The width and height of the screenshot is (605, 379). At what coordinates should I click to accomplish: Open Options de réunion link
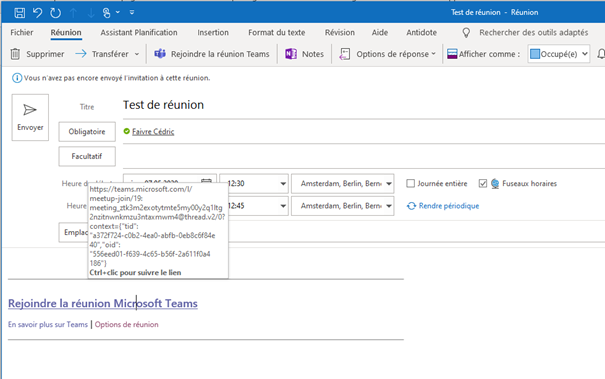[x=127, y=324]
